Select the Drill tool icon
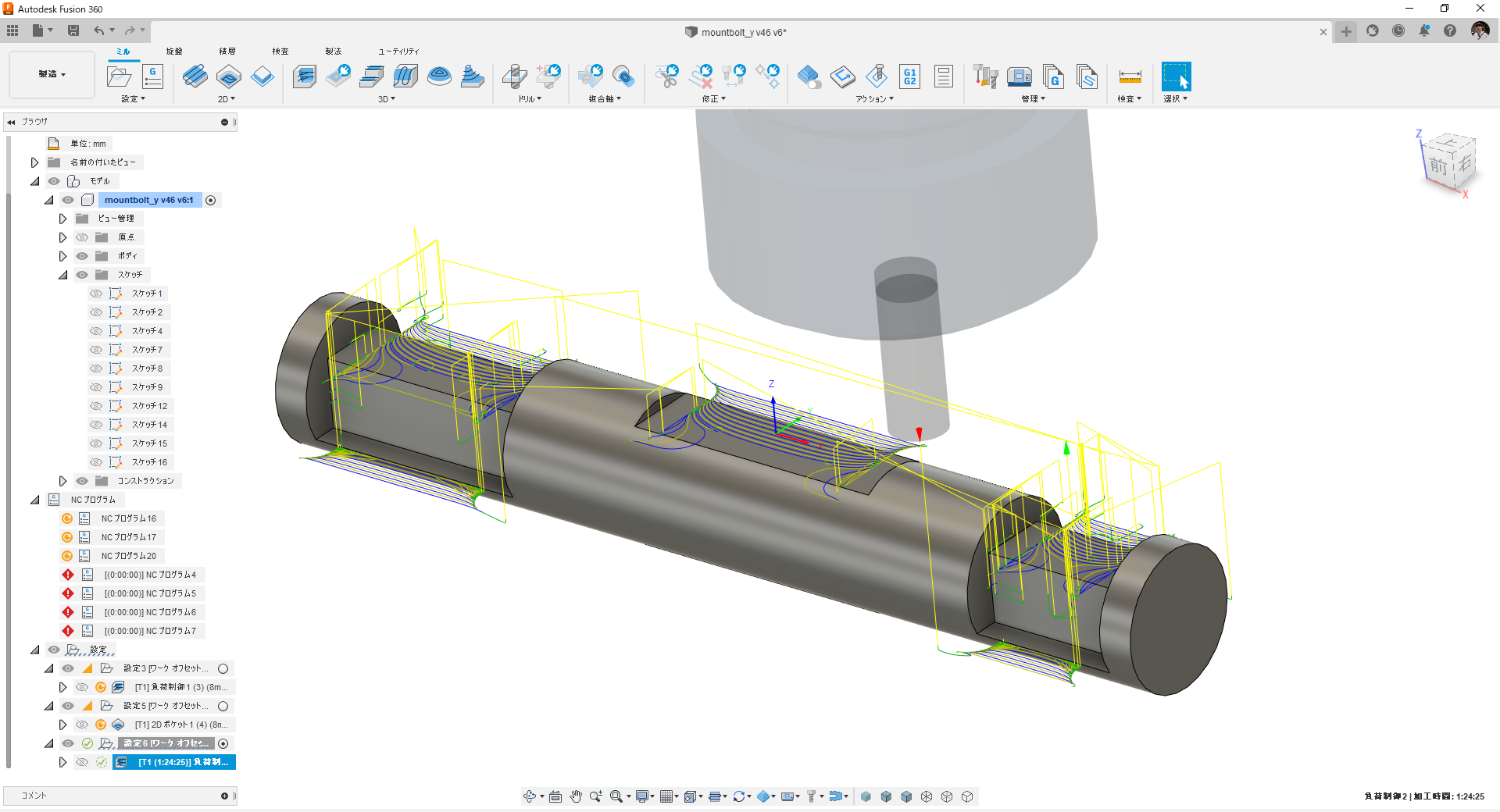Image resolution: width=1500 pixels, height=812 pixels. click(x=514, y=77)
